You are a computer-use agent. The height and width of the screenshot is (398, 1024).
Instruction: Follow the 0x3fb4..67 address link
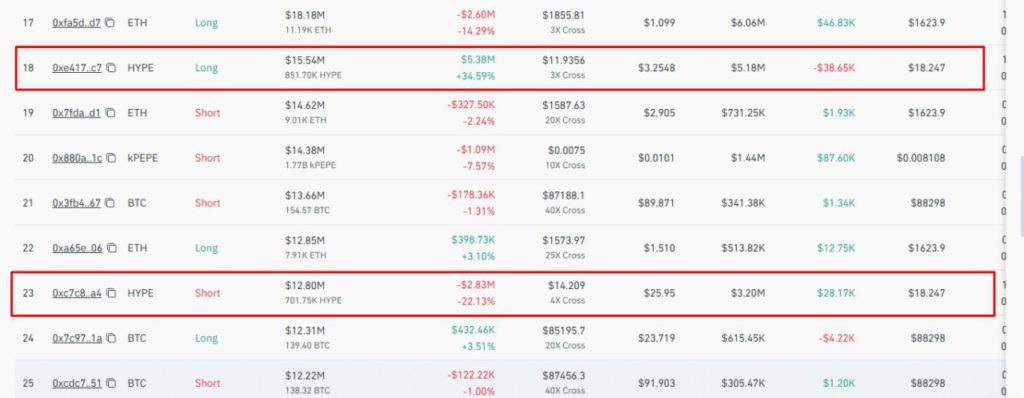click(x=76, y=203)
